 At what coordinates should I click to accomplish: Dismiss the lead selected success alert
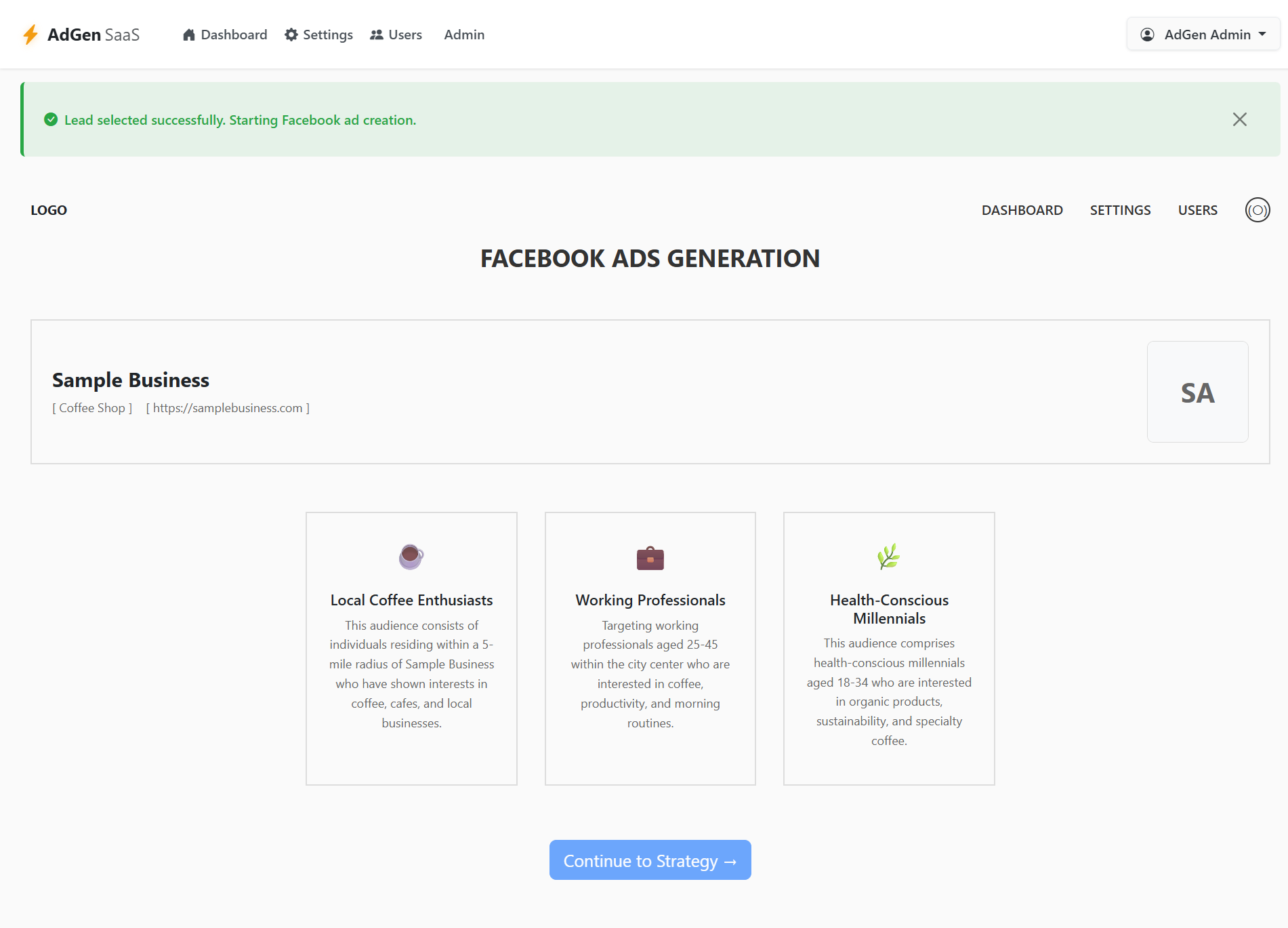(x=1240, y=119)
